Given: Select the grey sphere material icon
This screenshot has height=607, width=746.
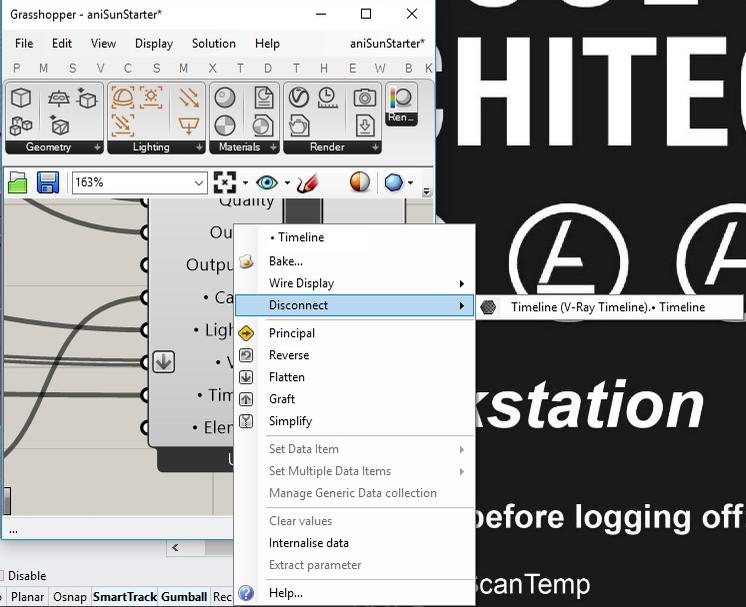Looking at the screenshot, I should pos(225,98).
